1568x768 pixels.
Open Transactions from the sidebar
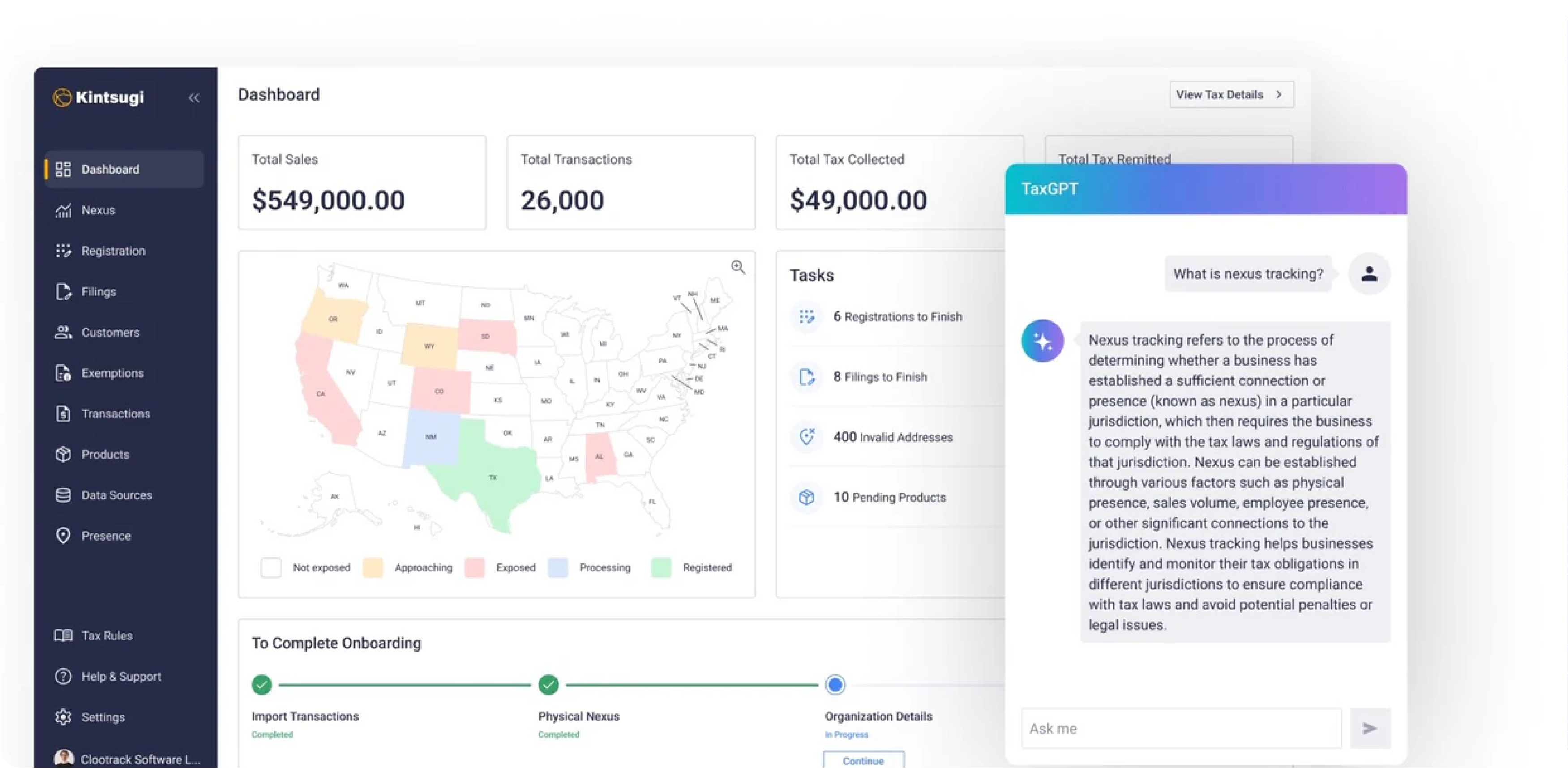coord(116,414)
